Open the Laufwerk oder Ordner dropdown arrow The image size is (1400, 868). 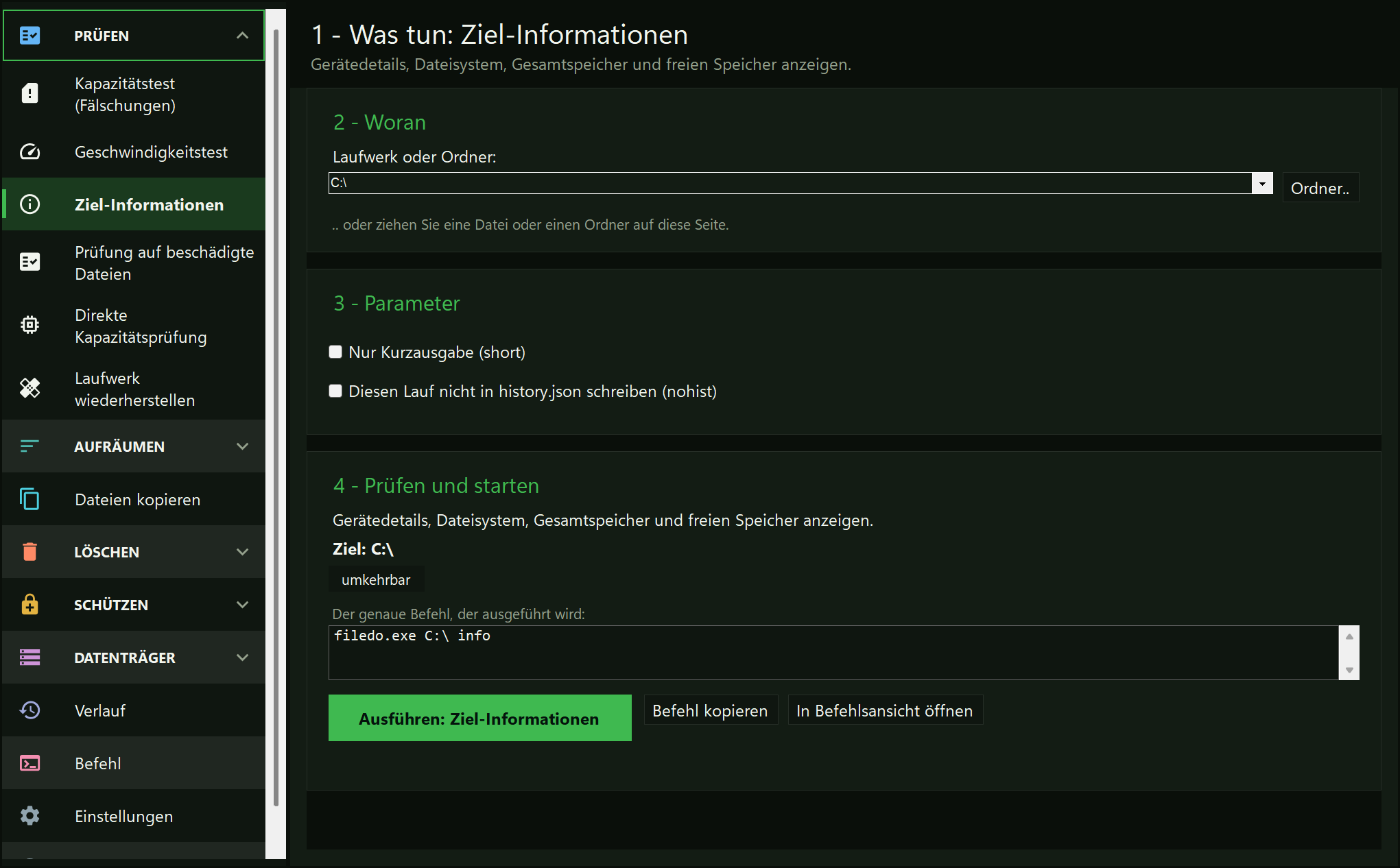click(x=1262, y=183)
